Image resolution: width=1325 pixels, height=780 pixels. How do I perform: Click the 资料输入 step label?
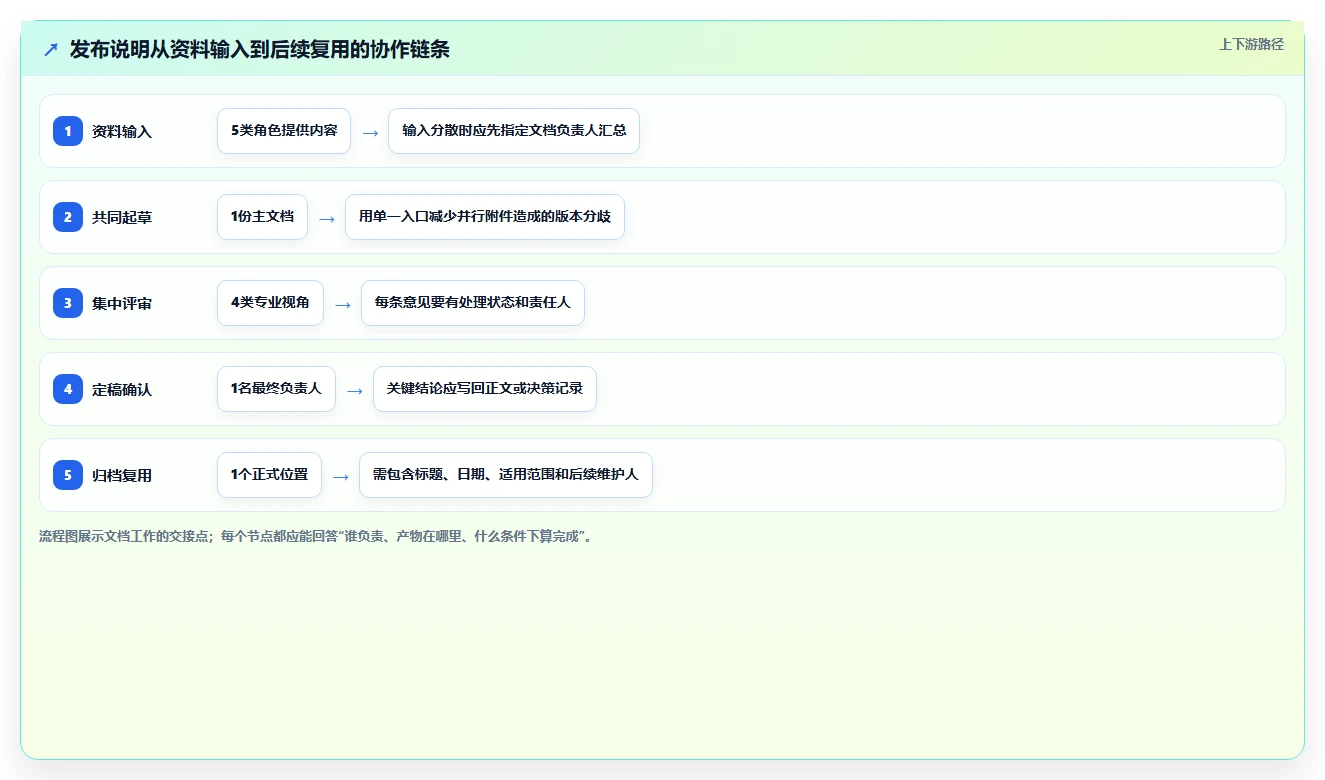click(122, 131)
